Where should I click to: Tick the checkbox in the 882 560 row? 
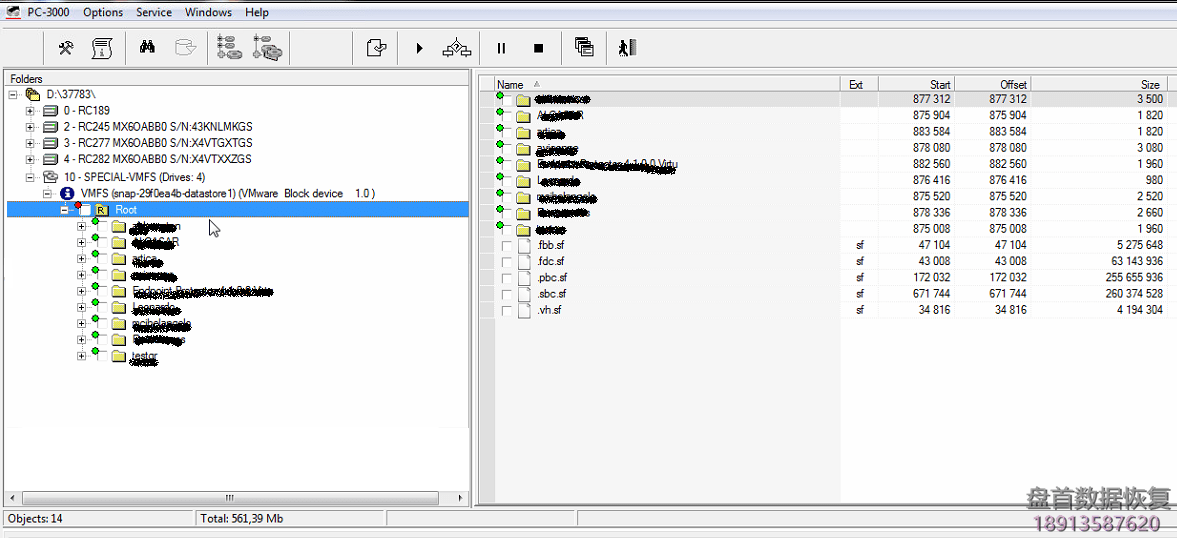[508, 165]
